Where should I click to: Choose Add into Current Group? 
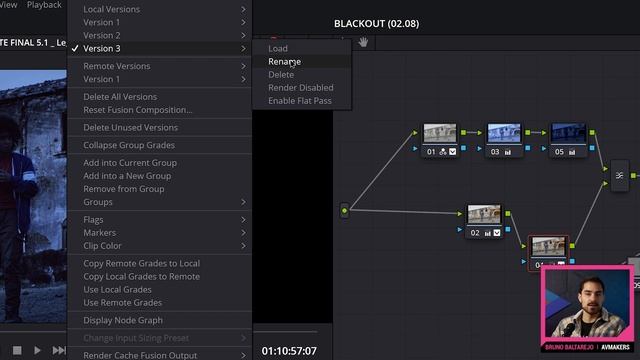[x=160, y=162]
